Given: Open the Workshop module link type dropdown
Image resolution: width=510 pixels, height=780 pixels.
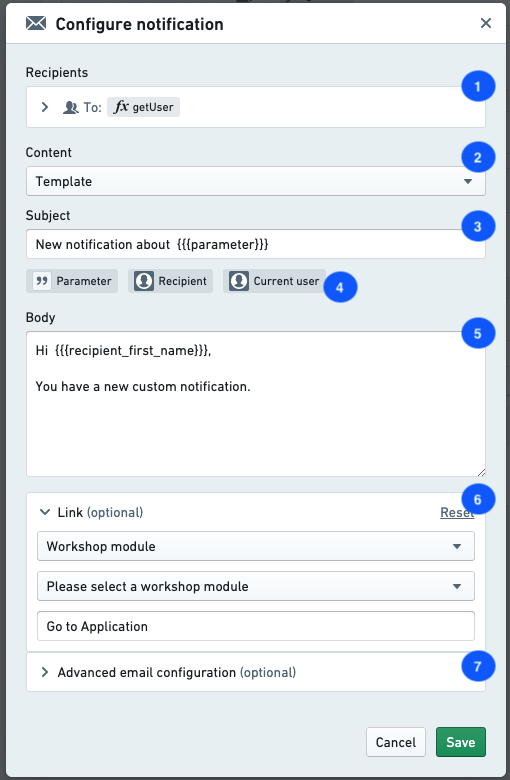Looking at the screenshot, I should [256, 546].
